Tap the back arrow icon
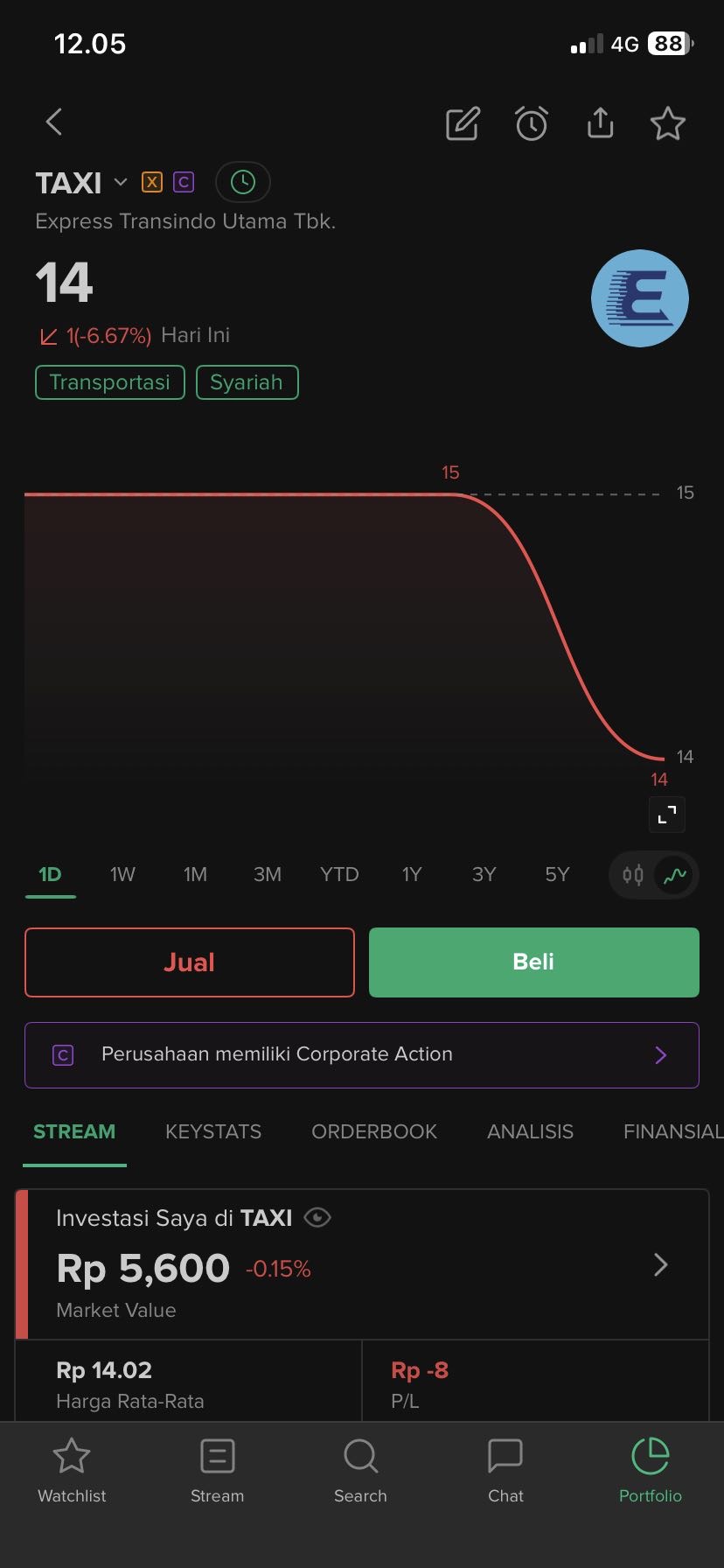 (x=54, y=122)
